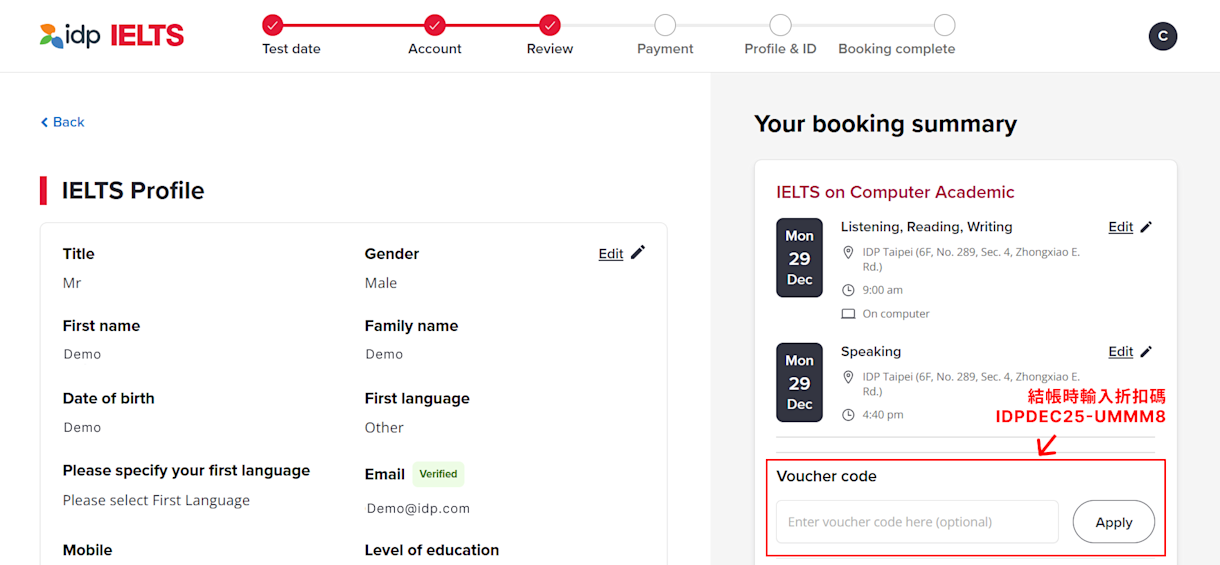Go to the Review step label
The height and width of the screenshot is (565, 1220).
click(x=550, y=49)
